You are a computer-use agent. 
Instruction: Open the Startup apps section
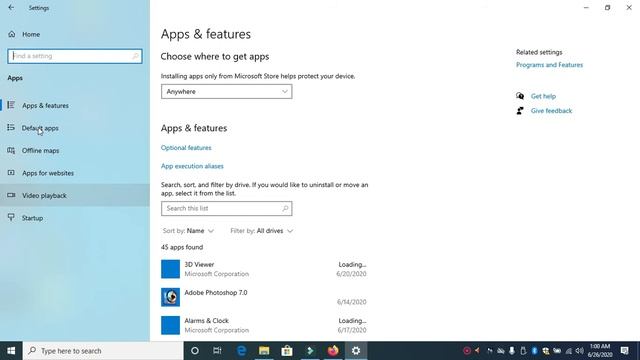pos(75,218)
